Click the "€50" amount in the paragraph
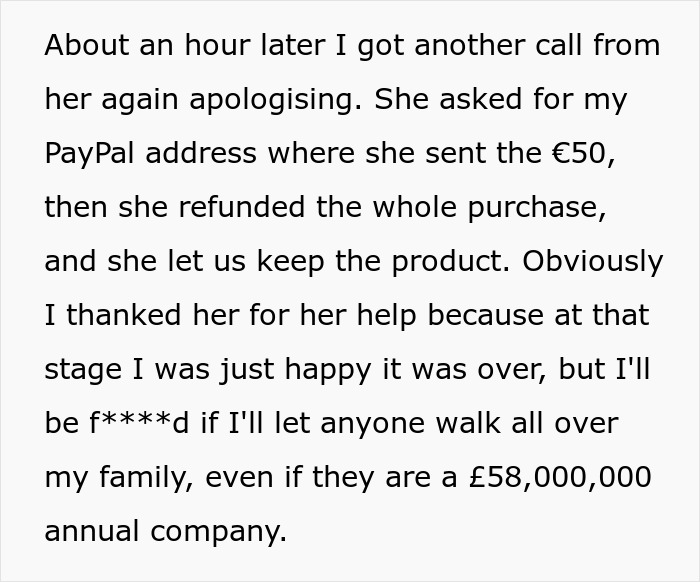This screenshot has height=582, width=700. (579, 153)
